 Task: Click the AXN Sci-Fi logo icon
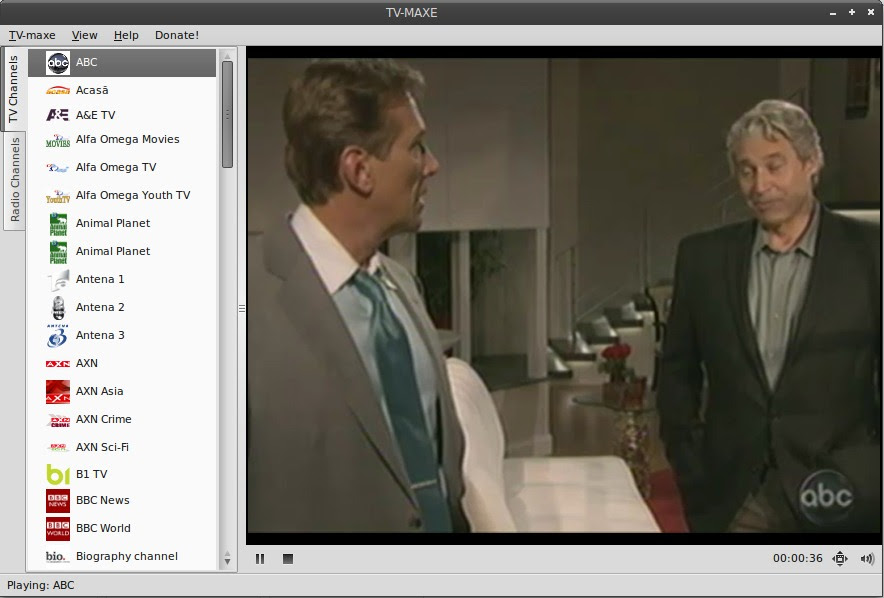point(58,448)
